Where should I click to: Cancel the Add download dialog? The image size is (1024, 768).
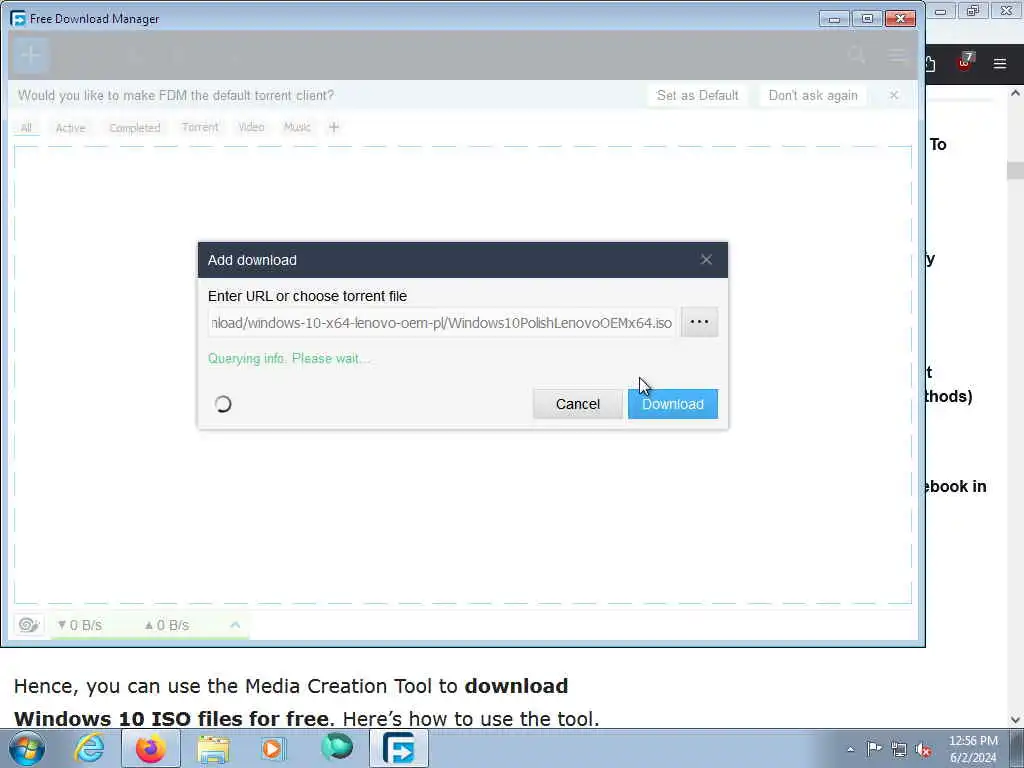coord(578,404)
